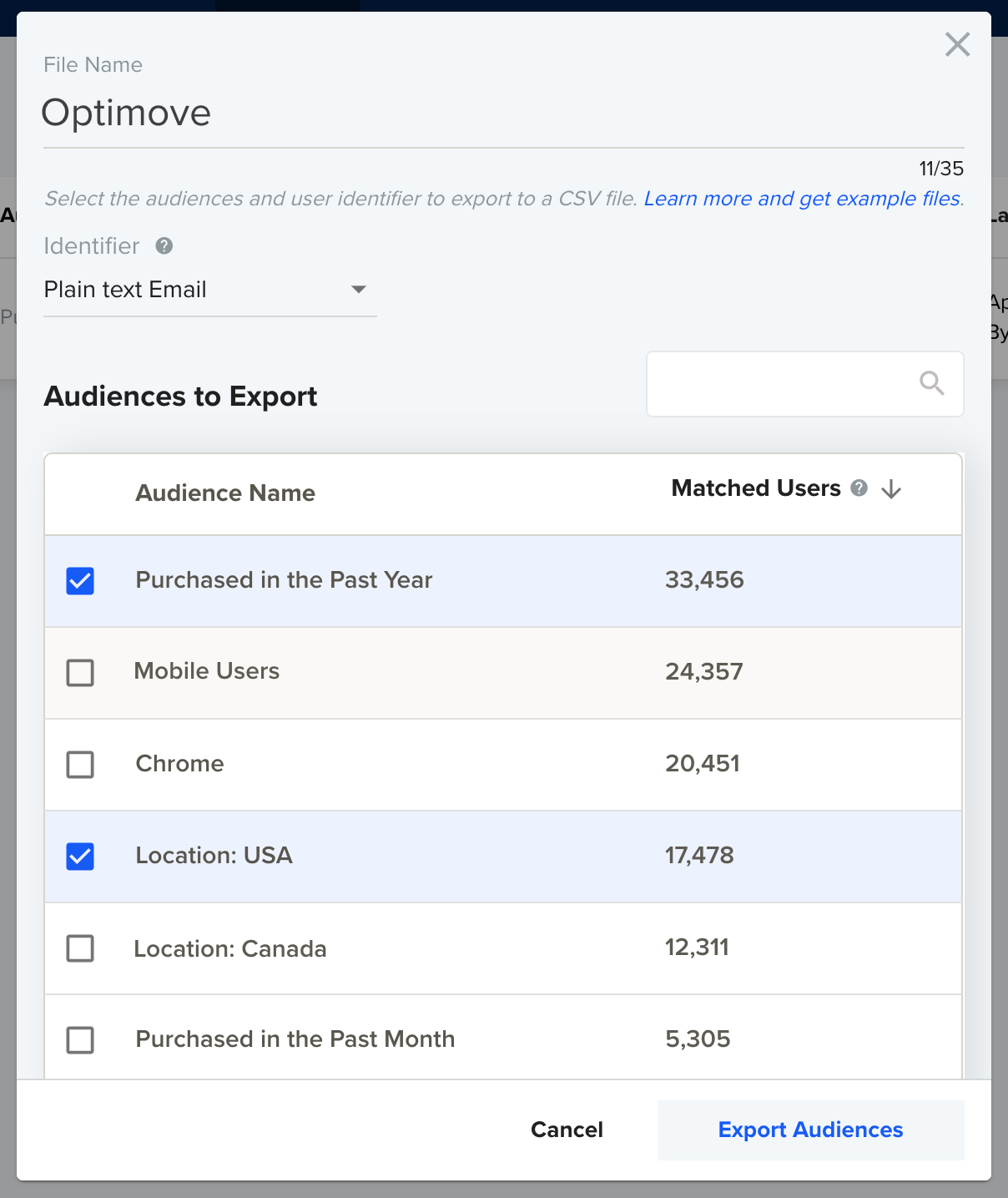Uncheck the Location: USA checkbox
The image size is (1008, 1198).
pyautogui.click(x=80, y=856)
